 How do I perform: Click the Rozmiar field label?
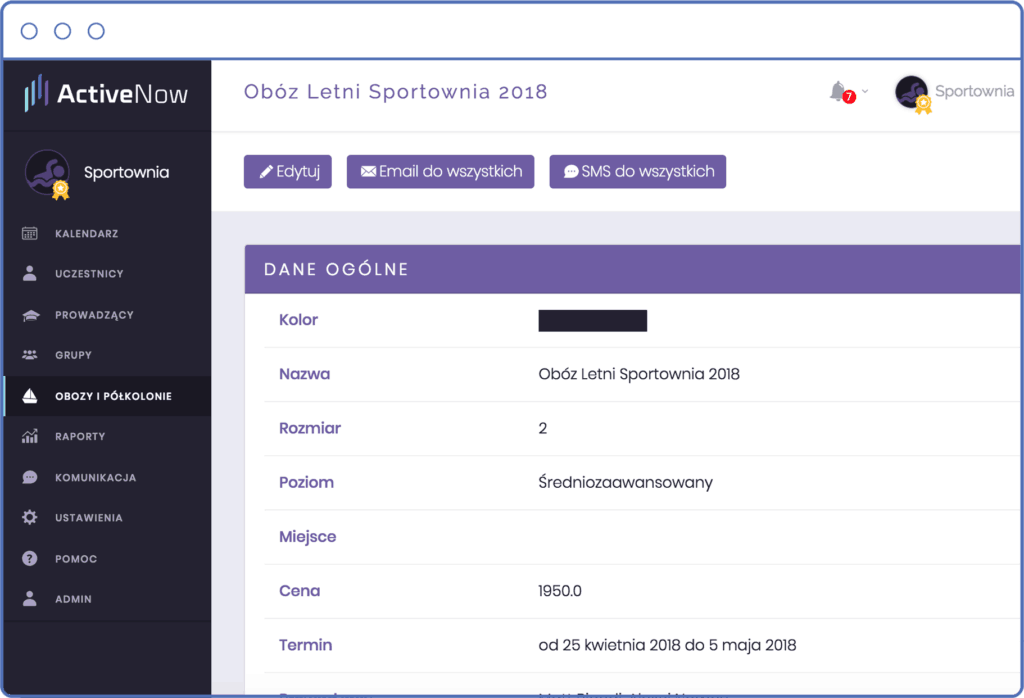pyautogui.click(x=310, y=428)
